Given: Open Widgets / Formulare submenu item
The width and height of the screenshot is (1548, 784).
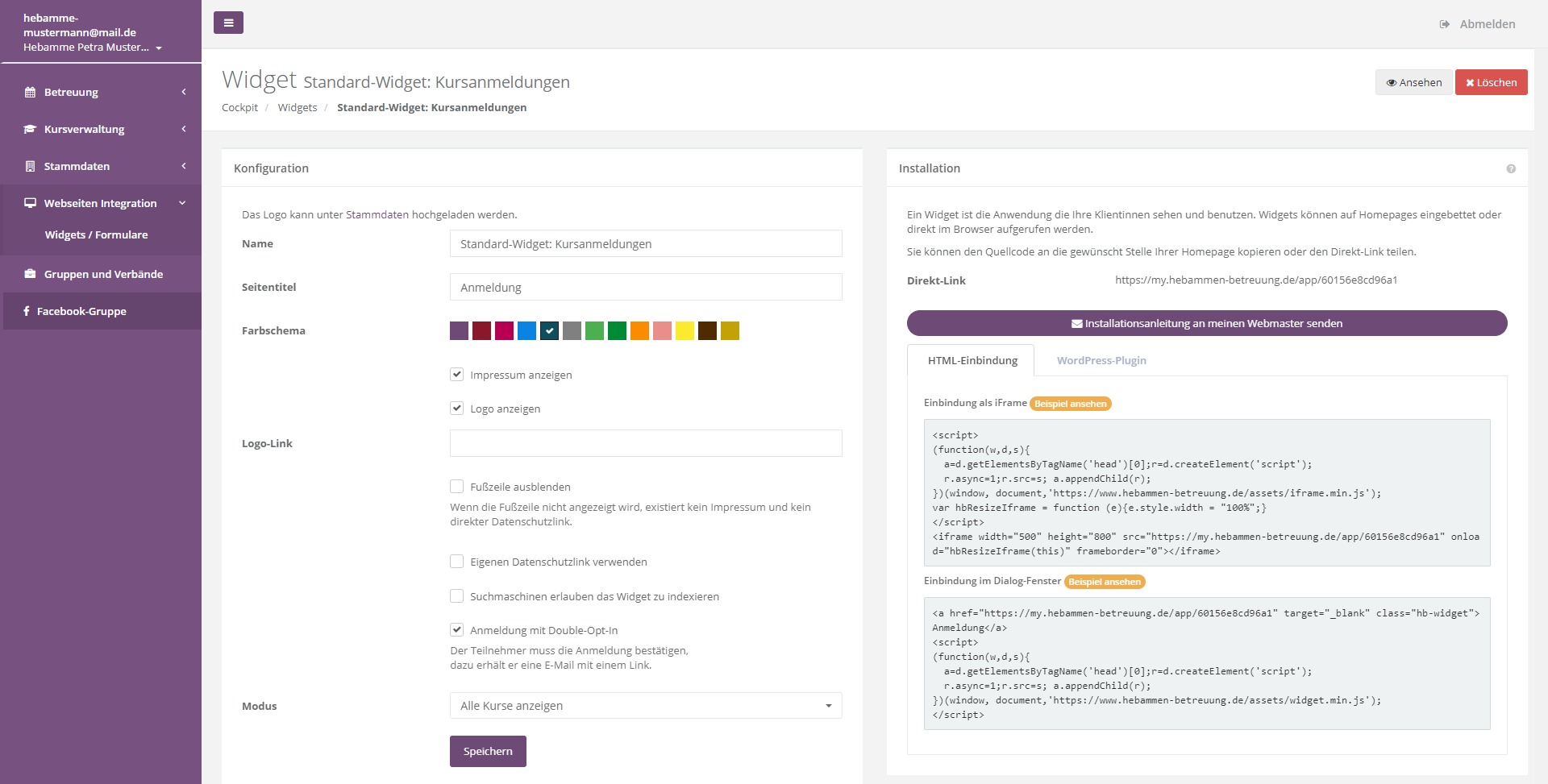Looking at the screenshot, I should pyautogui.click(x=96, y=234).
